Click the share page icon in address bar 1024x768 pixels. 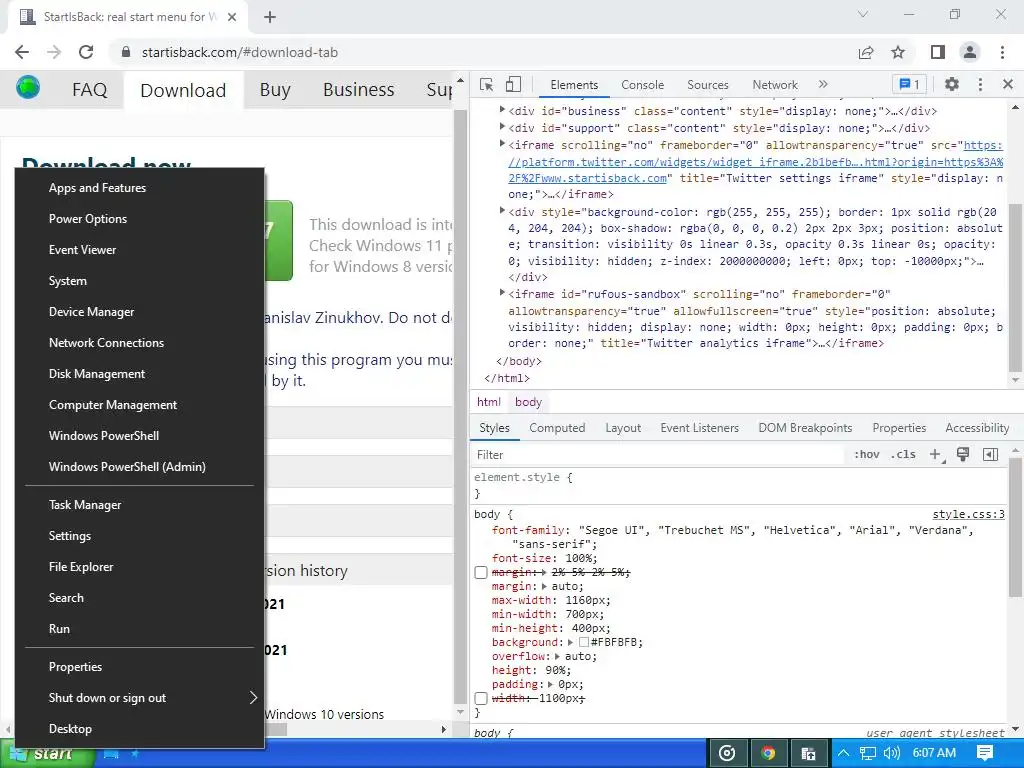point(866,52)
